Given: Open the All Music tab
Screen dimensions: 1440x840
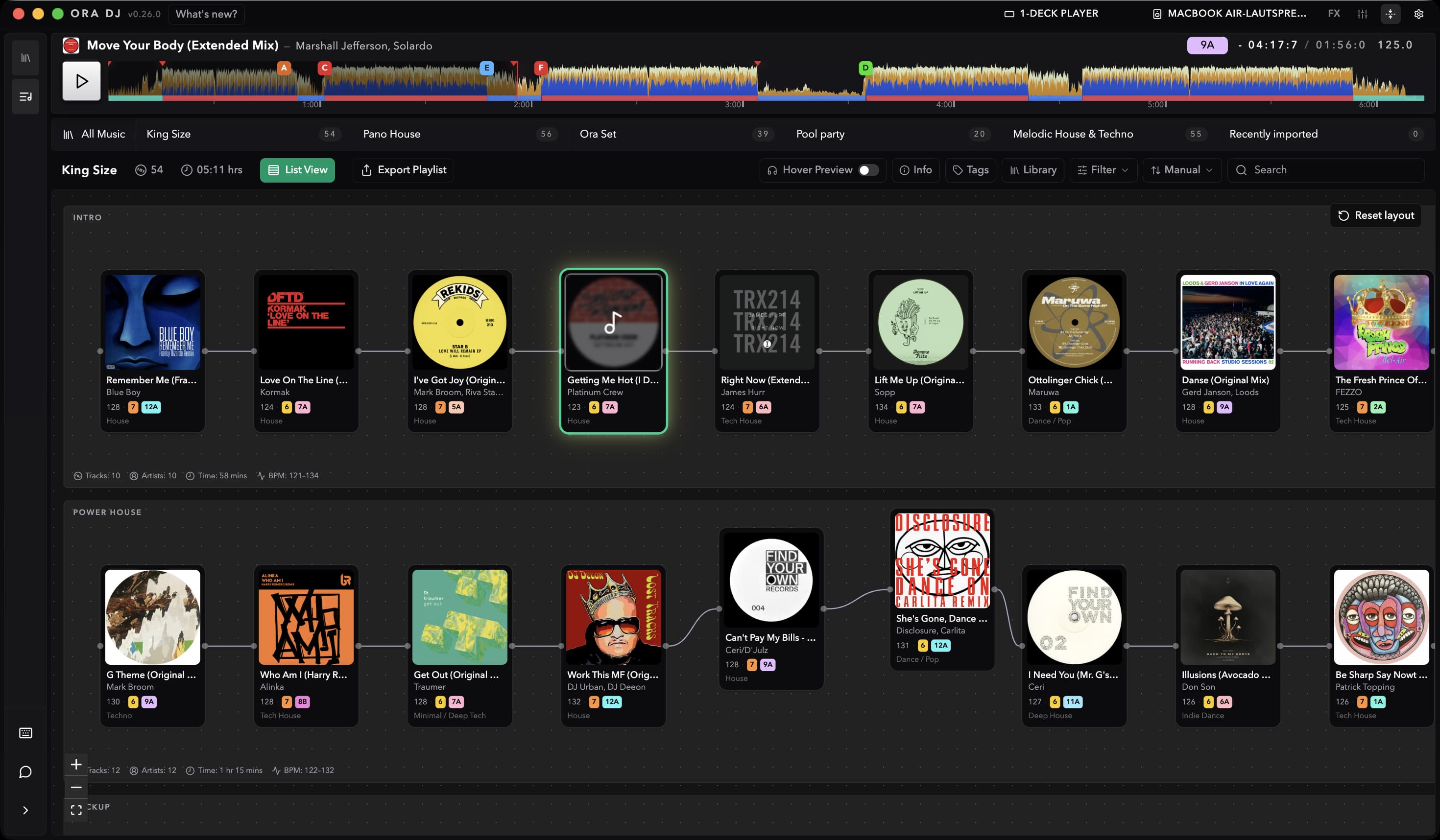Looking at the screenshot, I should (94, 134).
